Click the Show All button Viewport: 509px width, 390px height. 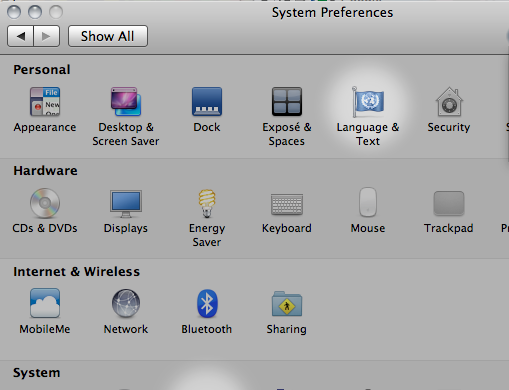[x=108, y=36]
